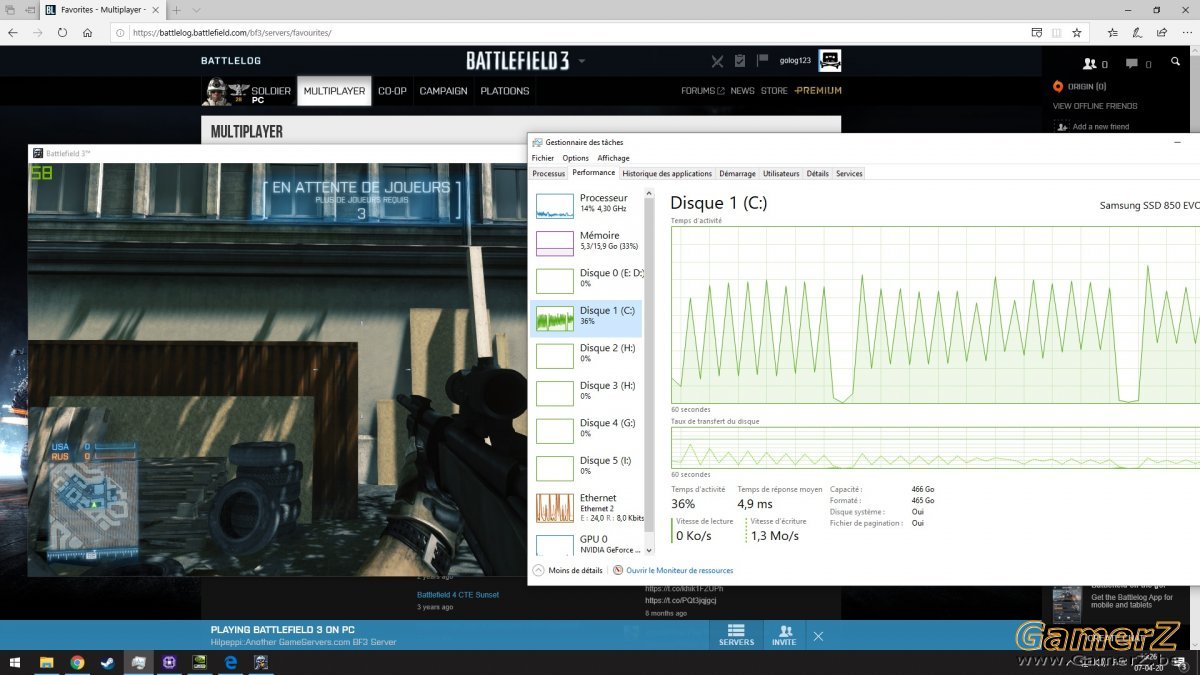Switch to the Historique des applications tab
Viewport: 1200px width, 675px height.
pyautogui.click(x=667, y=174)
